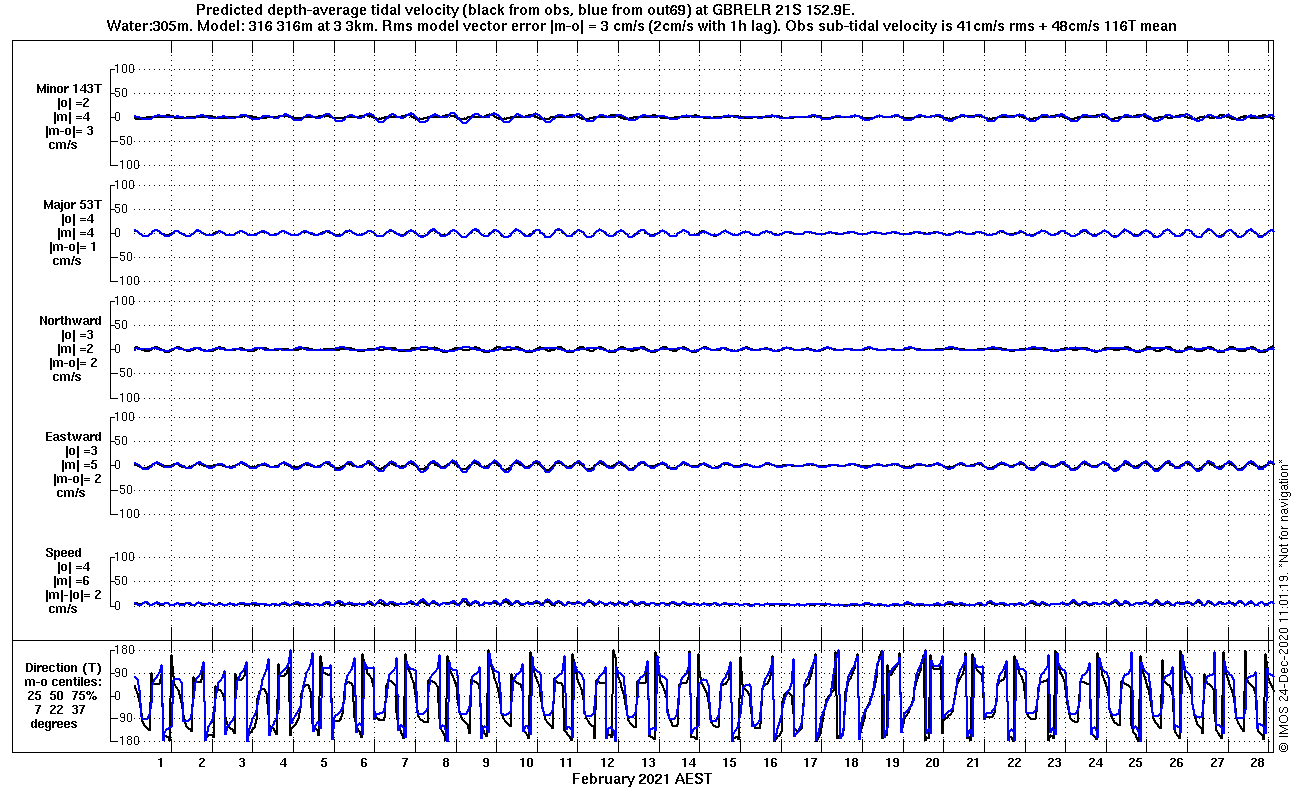
Task: Click '|m| =2' in the Northward panel
Action: [77, 349]
